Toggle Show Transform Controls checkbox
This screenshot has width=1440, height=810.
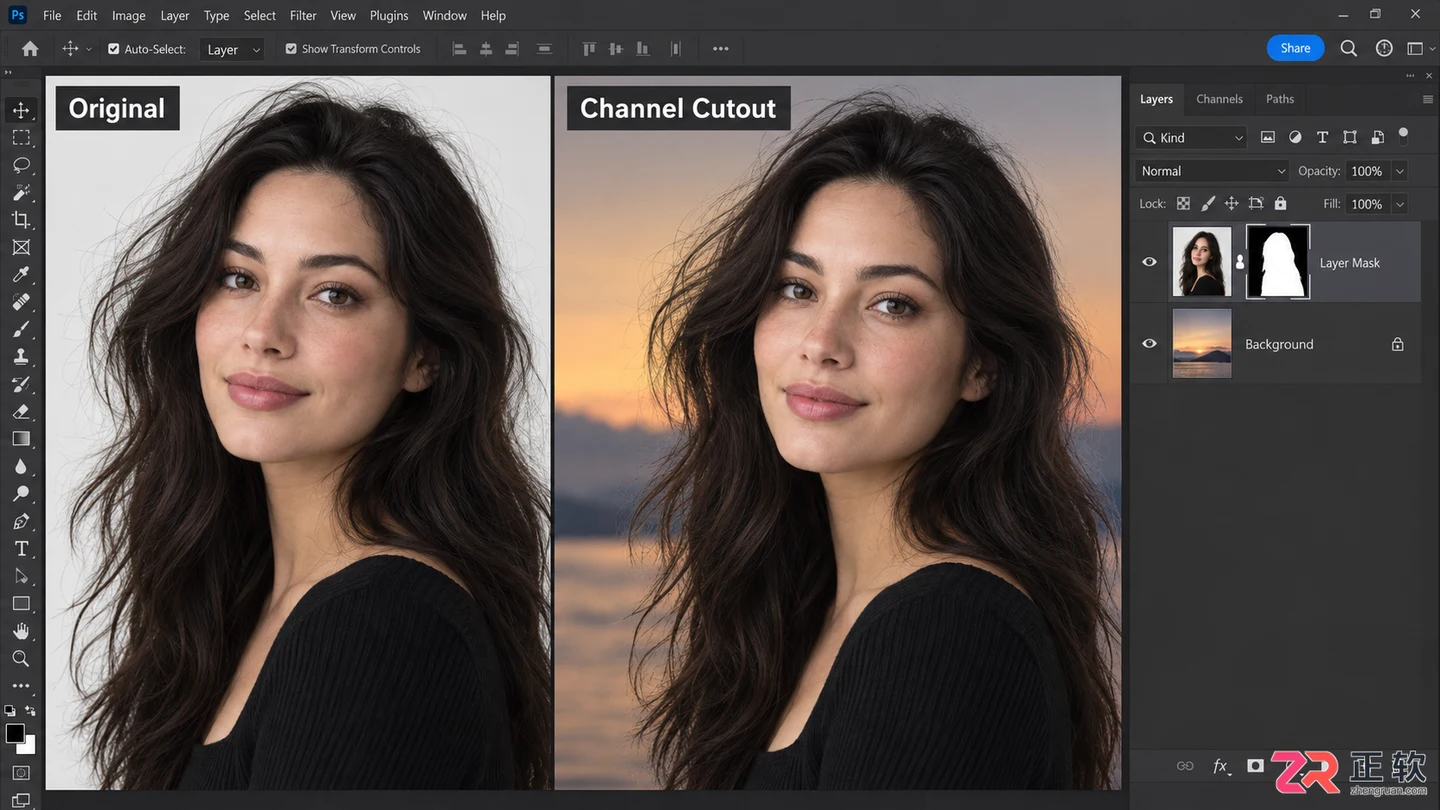click(291, 49)
